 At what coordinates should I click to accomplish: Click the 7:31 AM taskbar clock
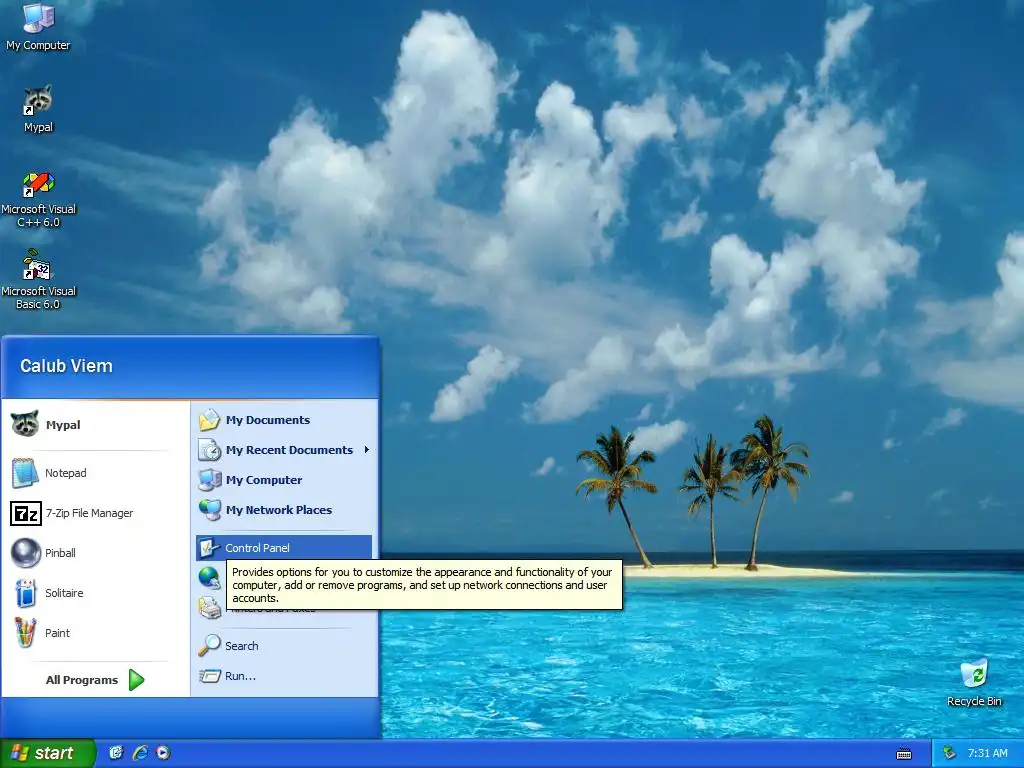coord(987,753)
